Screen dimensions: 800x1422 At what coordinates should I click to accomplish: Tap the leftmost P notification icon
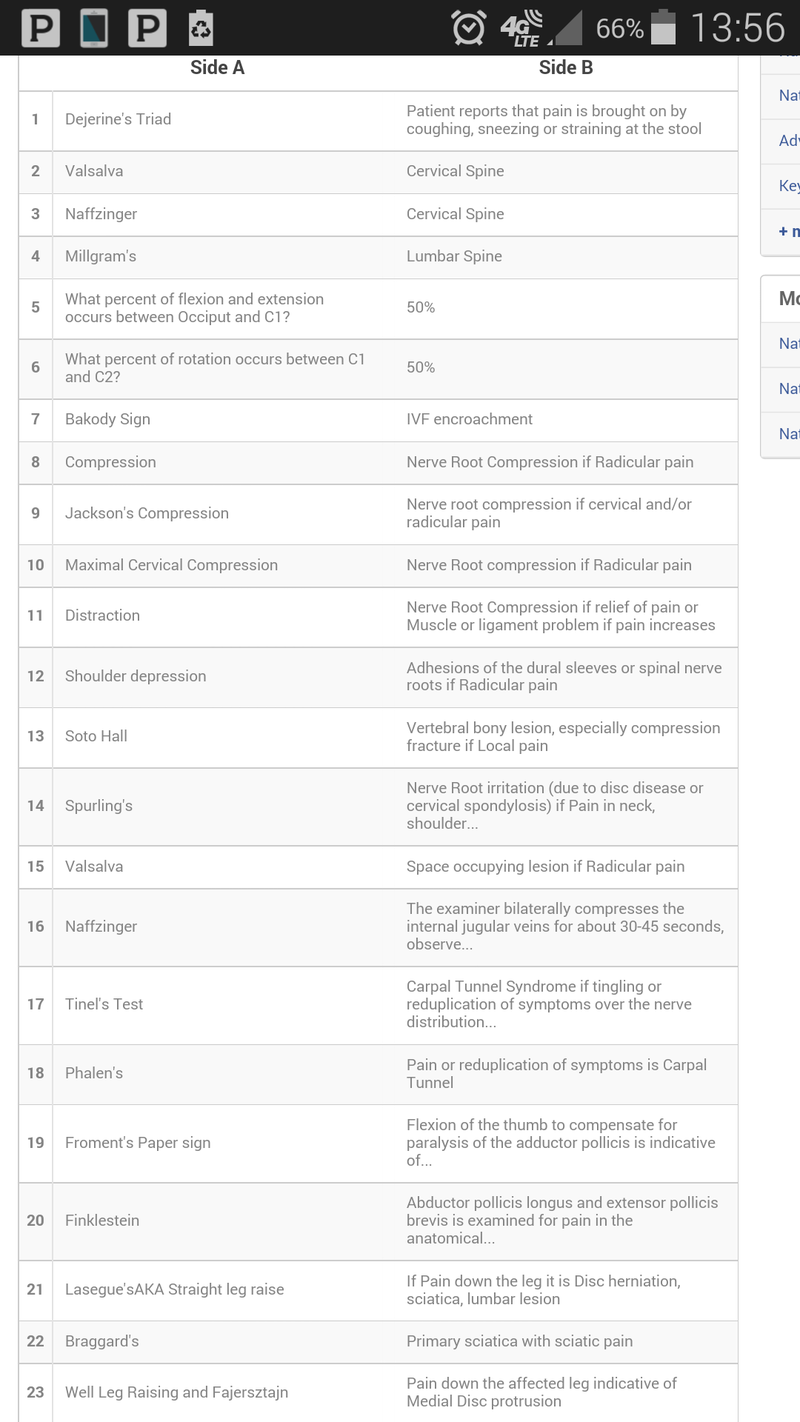point(40,28)
